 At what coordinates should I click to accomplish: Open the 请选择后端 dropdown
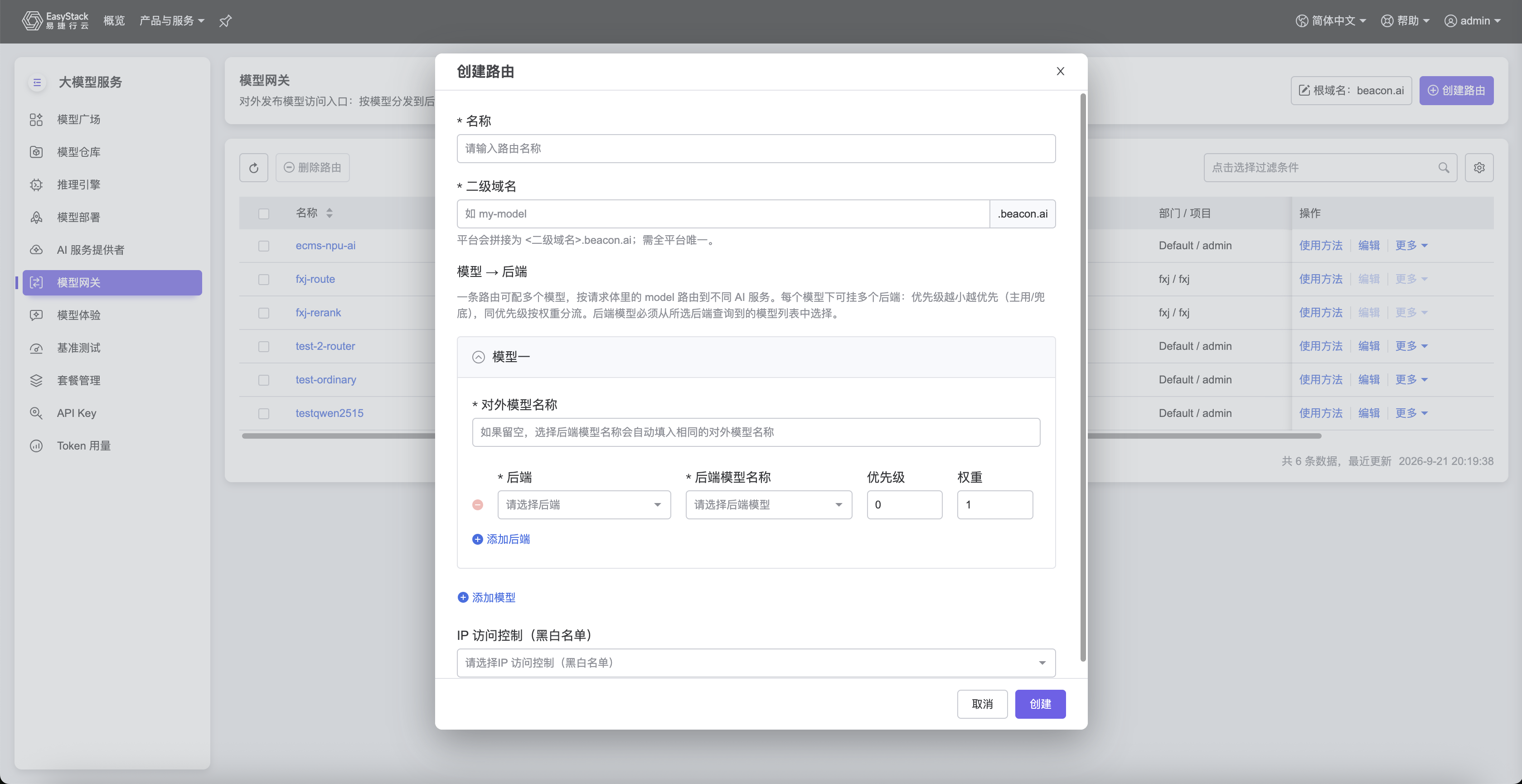coord(584,504)
